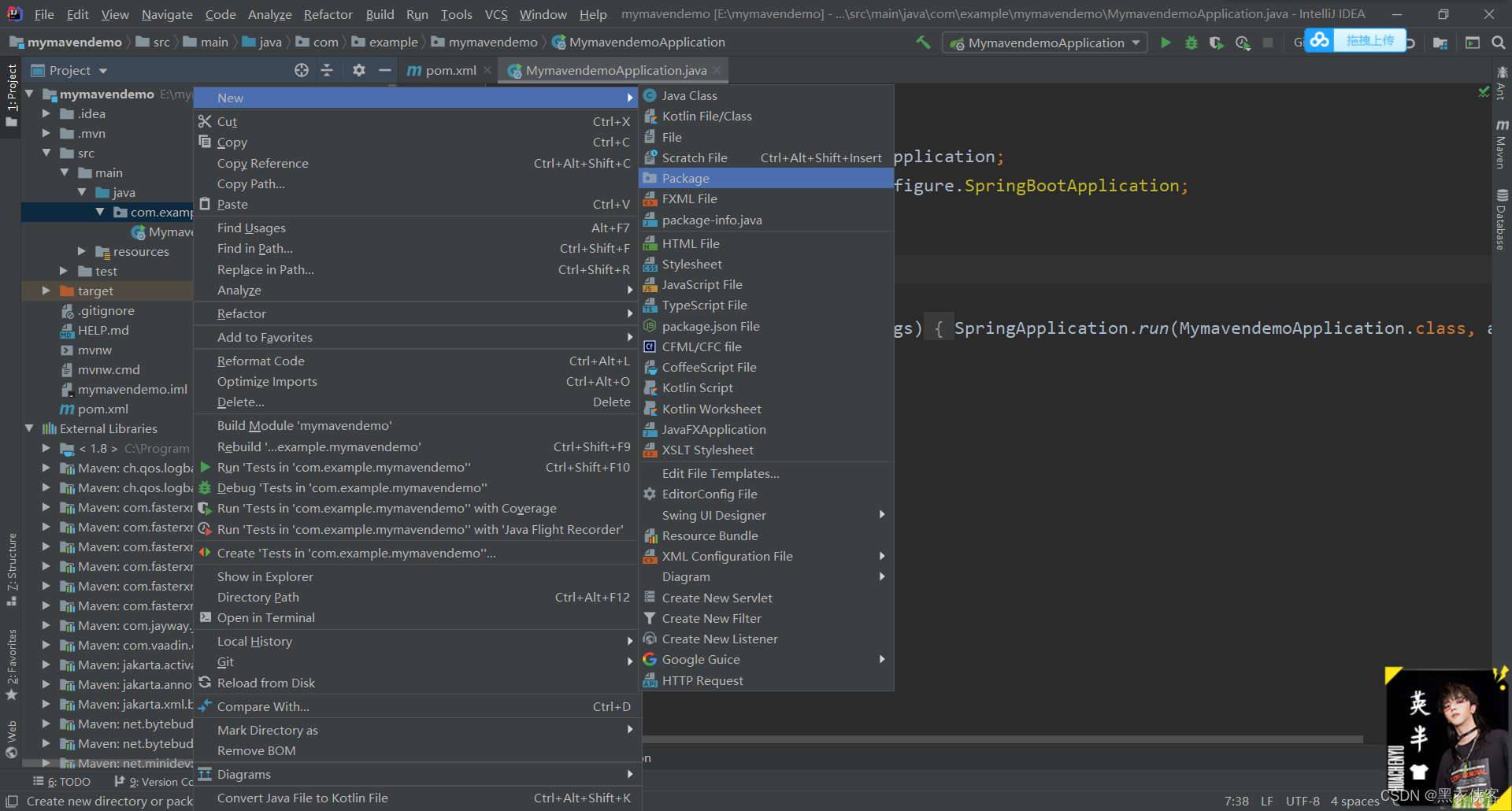This screenshot has width=1512, height=811.
Task: Open the Ant tool window
Action: (1502, 83)
